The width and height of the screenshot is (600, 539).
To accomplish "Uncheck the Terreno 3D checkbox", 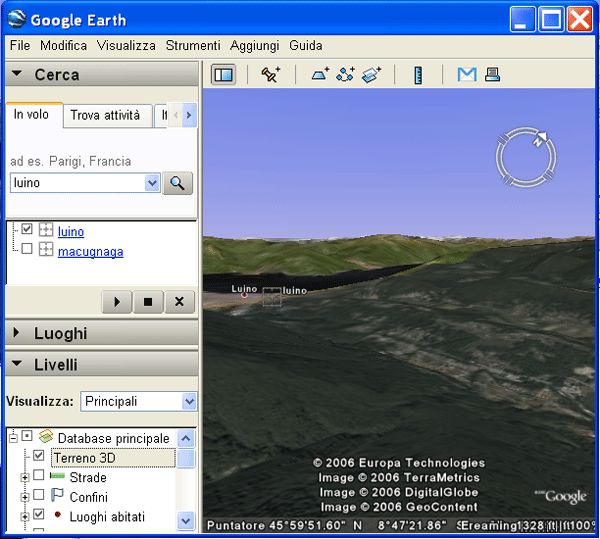I will 39,455.
